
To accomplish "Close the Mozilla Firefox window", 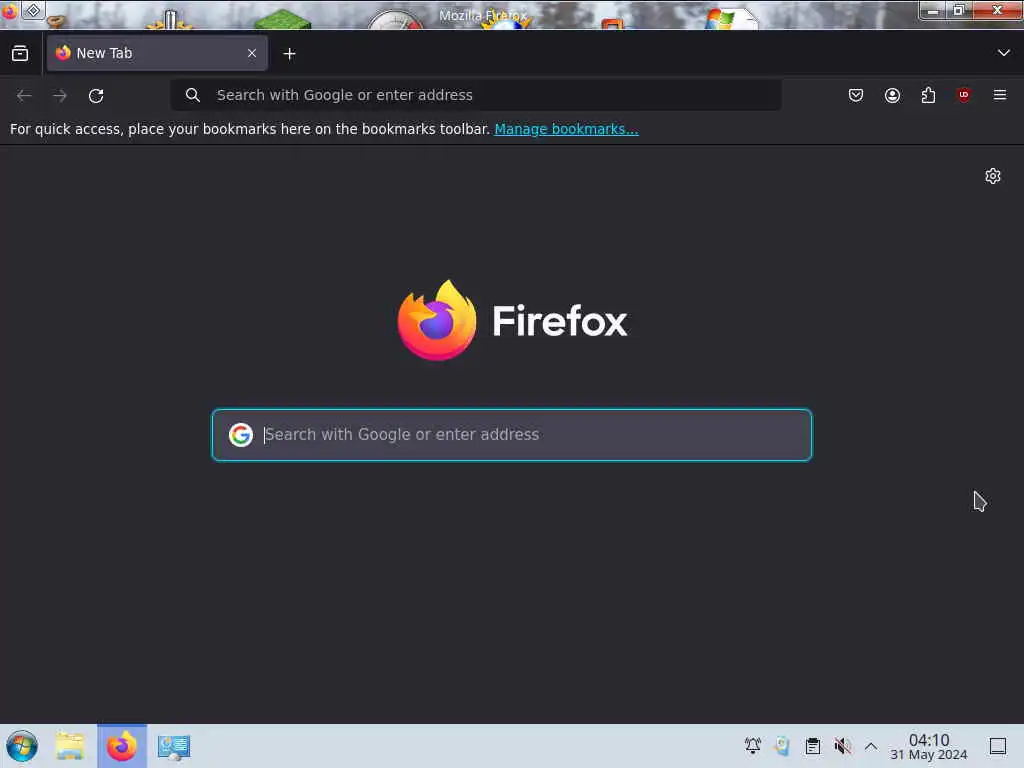I will point(997,10).
